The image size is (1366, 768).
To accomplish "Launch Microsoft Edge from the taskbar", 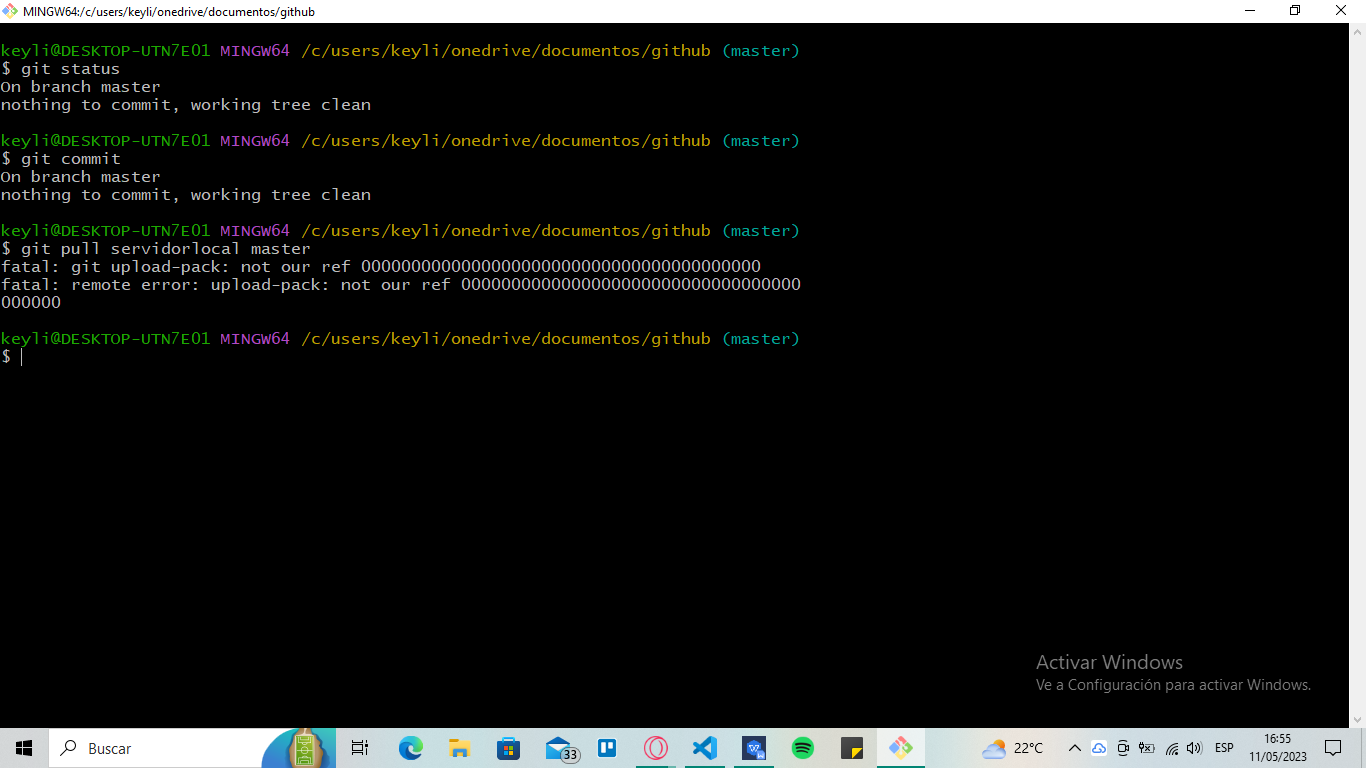I will (410, 748).
